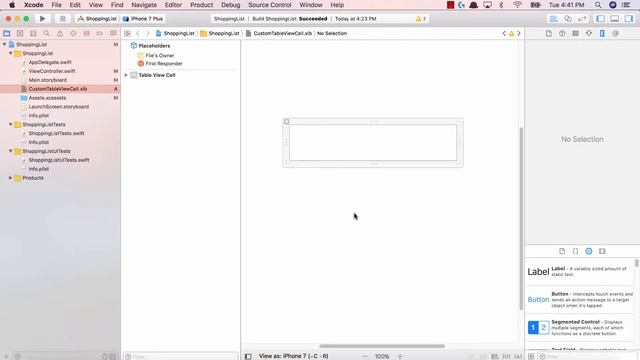Open Spotlight search in menu bar
640x360 pixels.
[x=598, y=5]
